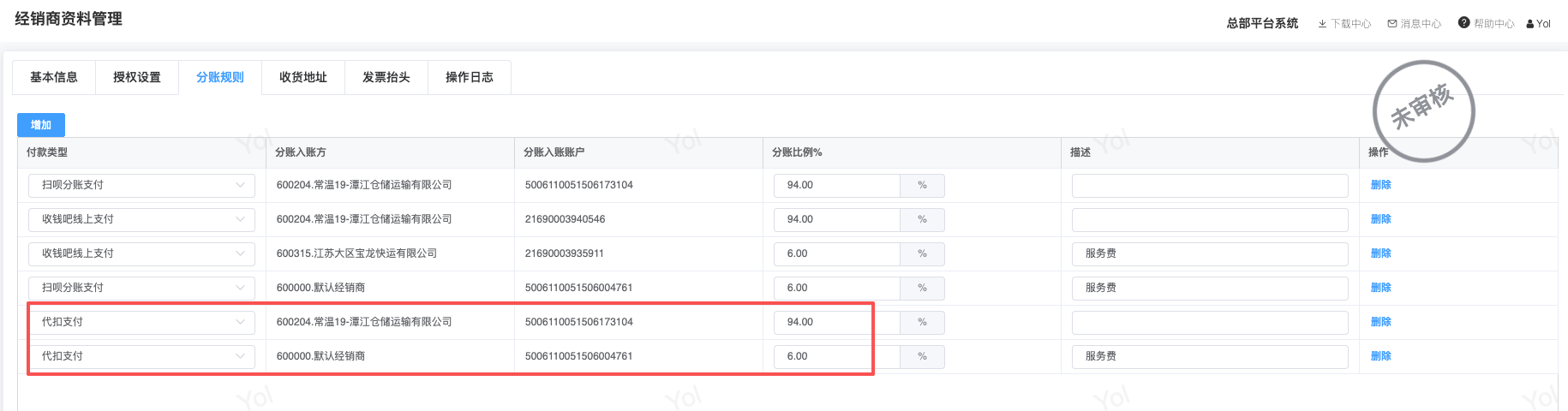This screenshot has width=1568, height=411.
Task: Delete the first row via 删除
Action: [x=1380, y=185]
